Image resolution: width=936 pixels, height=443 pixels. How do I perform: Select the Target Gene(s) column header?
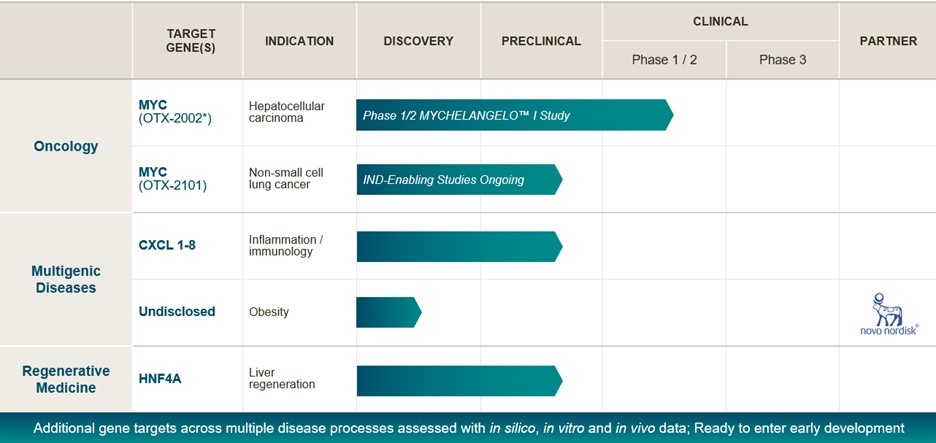click(x=190, y=41)
